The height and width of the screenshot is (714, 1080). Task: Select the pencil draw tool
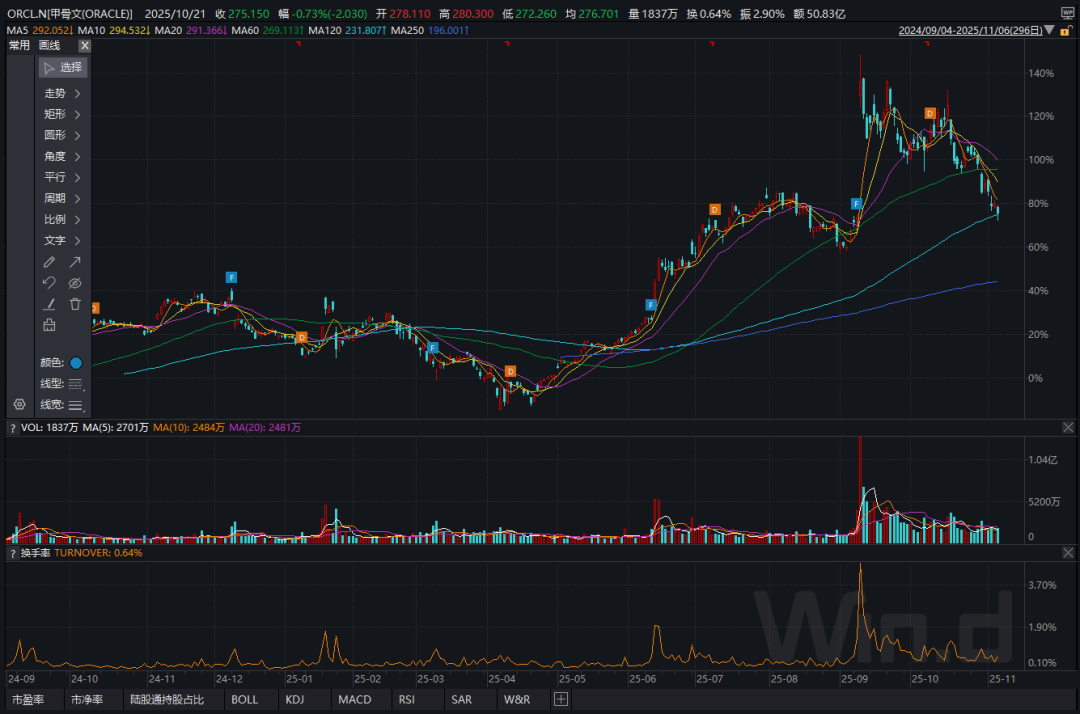(x=49, y=262)
